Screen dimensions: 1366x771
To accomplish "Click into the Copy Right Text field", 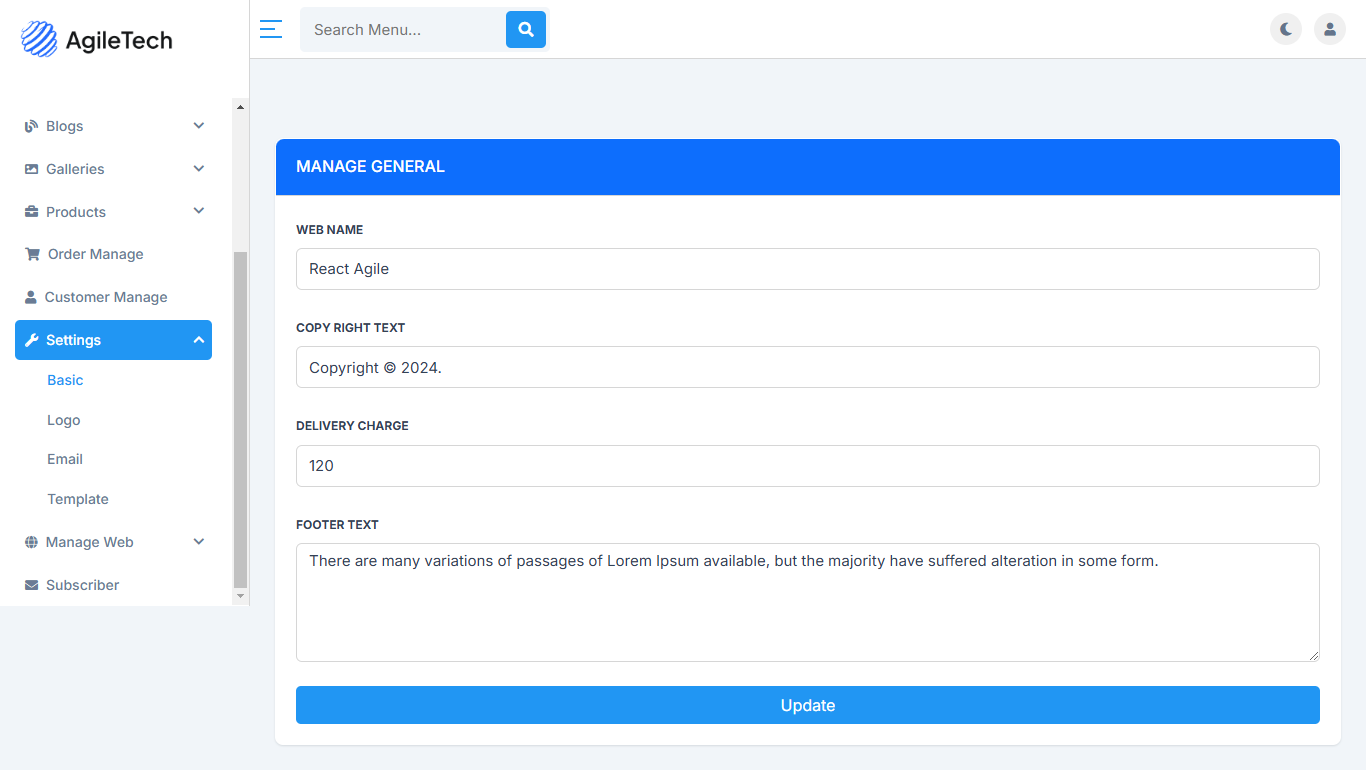I will coord(808,367).
